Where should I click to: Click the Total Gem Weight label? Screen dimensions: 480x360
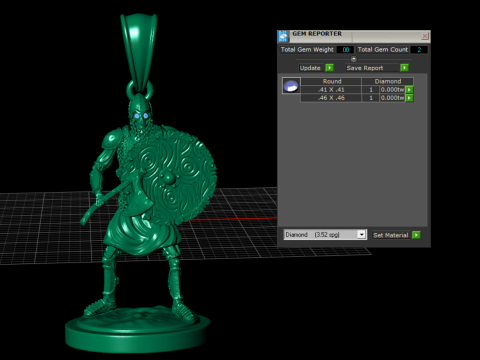point(307,50)
